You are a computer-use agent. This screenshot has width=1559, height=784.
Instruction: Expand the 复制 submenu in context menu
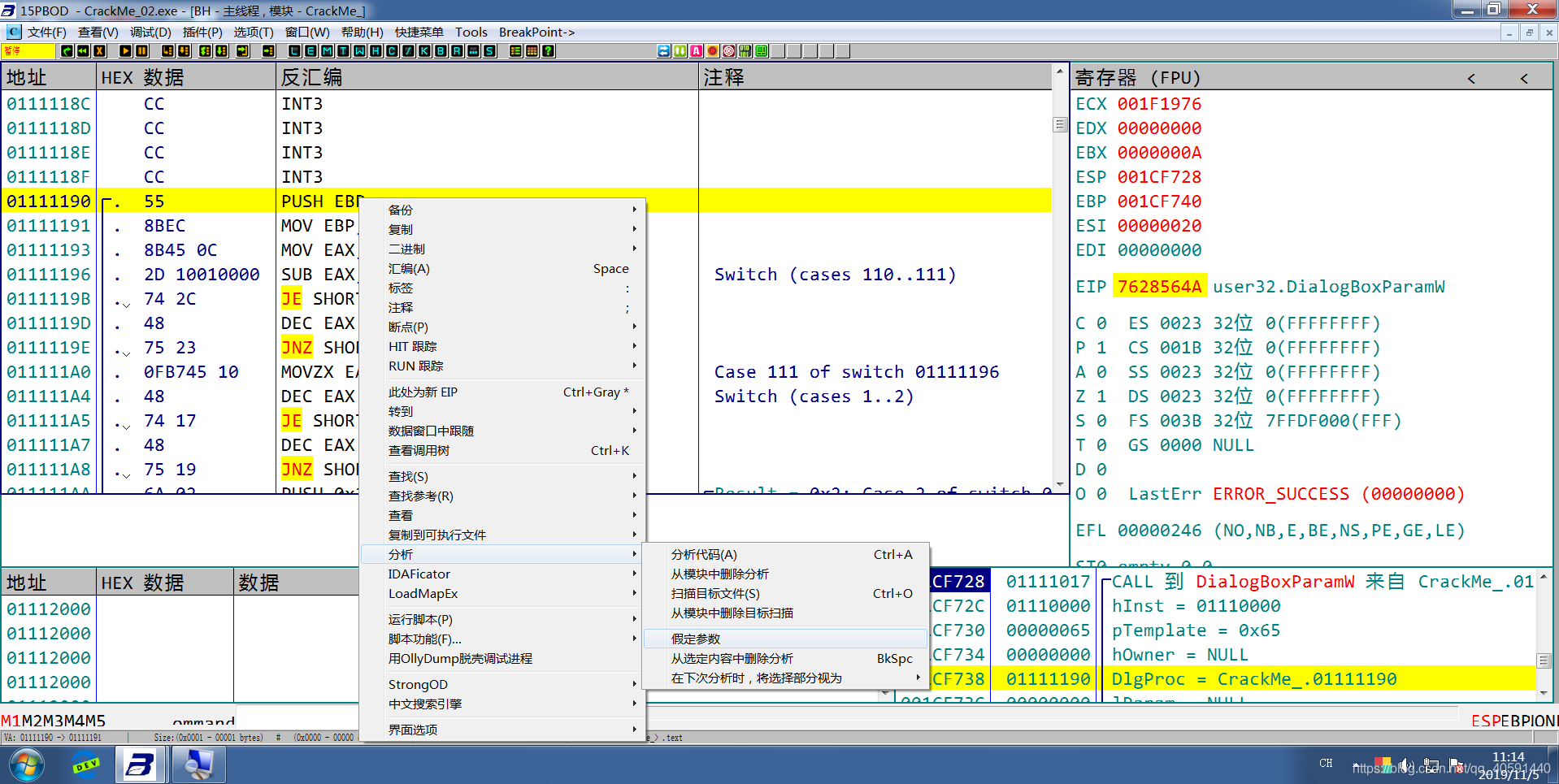(x=503, y=229)
